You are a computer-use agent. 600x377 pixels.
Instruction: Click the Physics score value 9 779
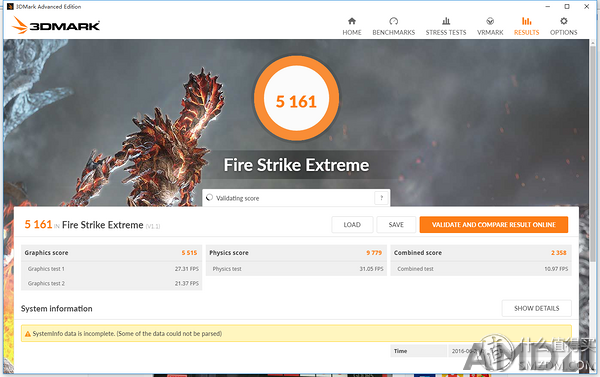coord(374,253)
